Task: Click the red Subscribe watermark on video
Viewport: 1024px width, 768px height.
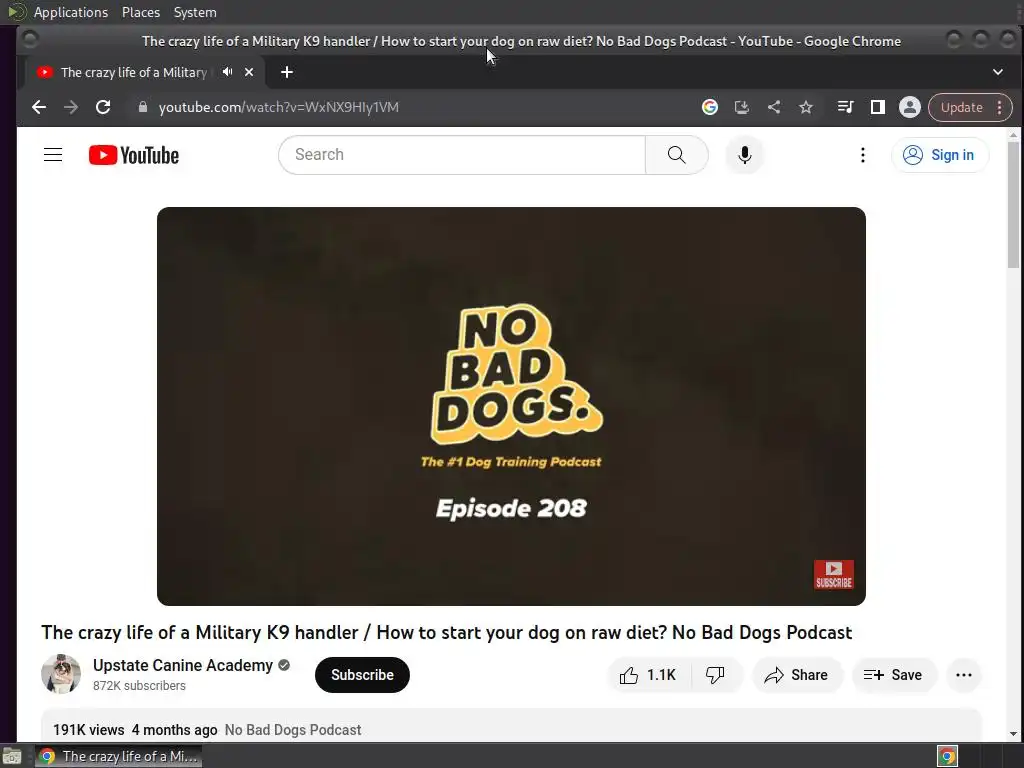Action: [x=834, y=575]
